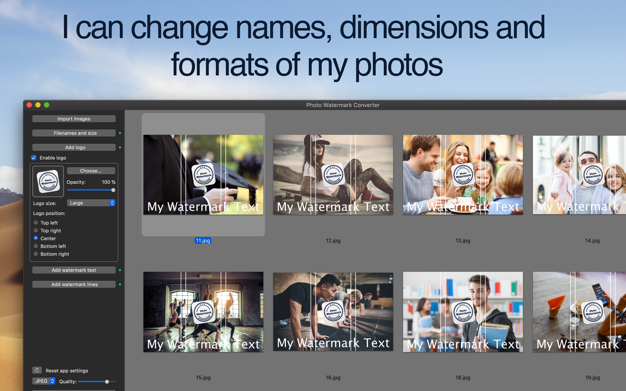
Task: Click the Reset app settings icon
Action: 37,370
